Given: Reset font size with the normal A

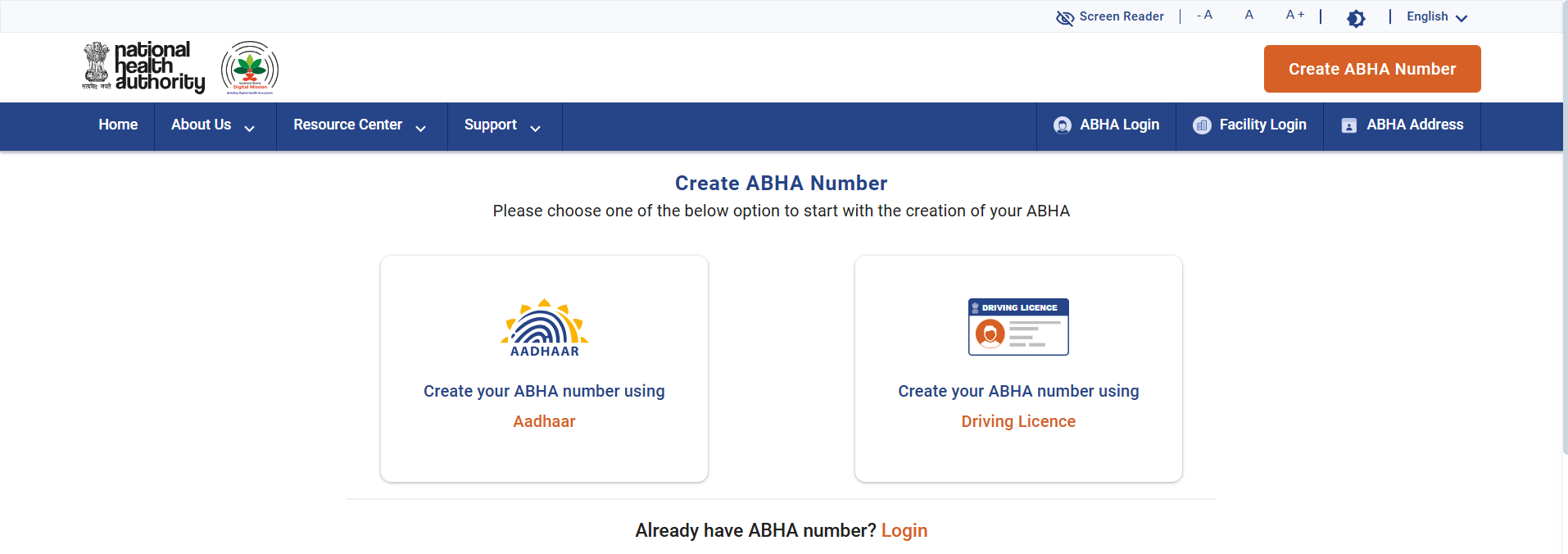Looking at the screenshot, I should click(x=1249, y=15).
